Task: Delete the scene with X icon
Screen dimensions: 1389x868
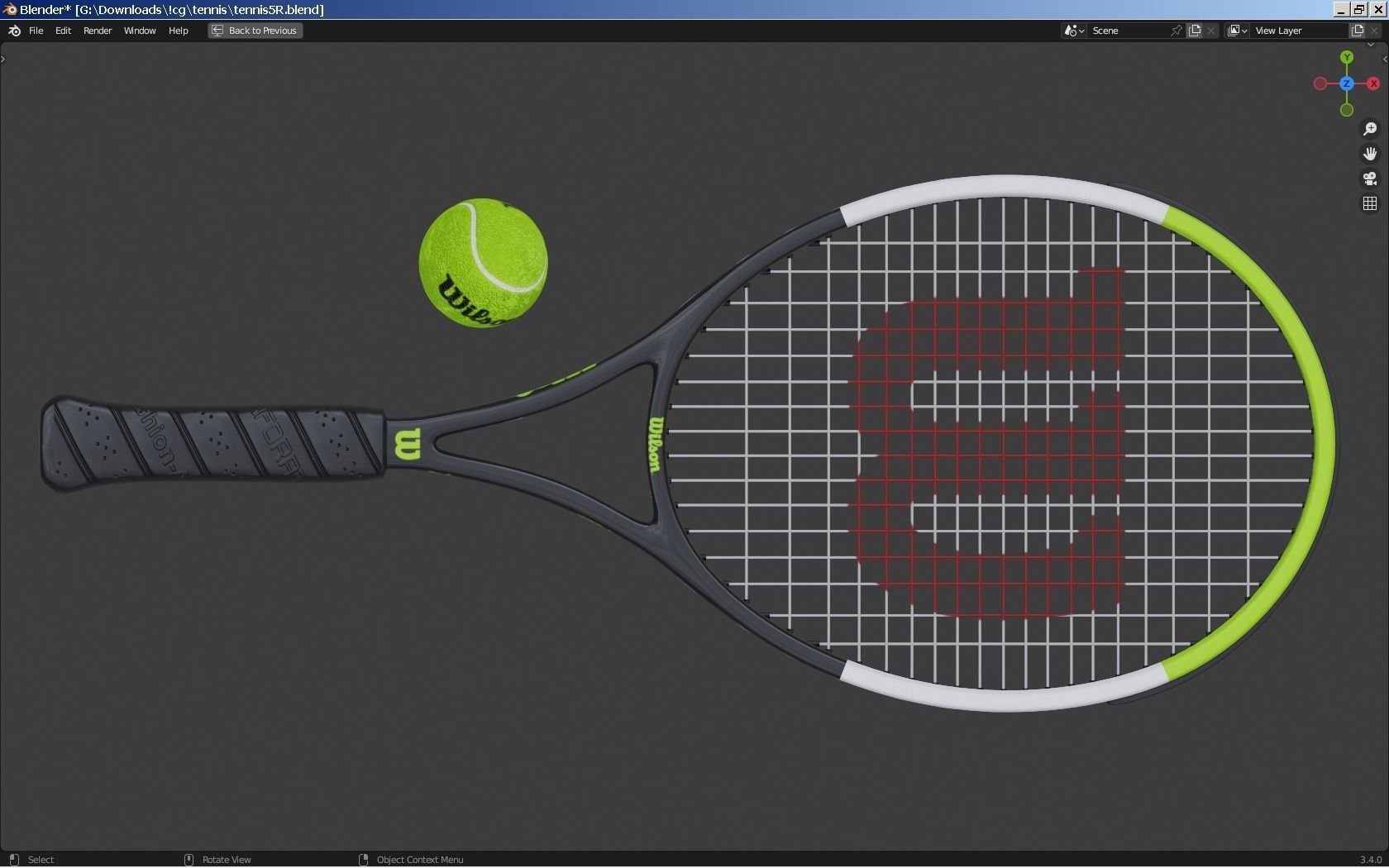Action: coord(1211,31)
